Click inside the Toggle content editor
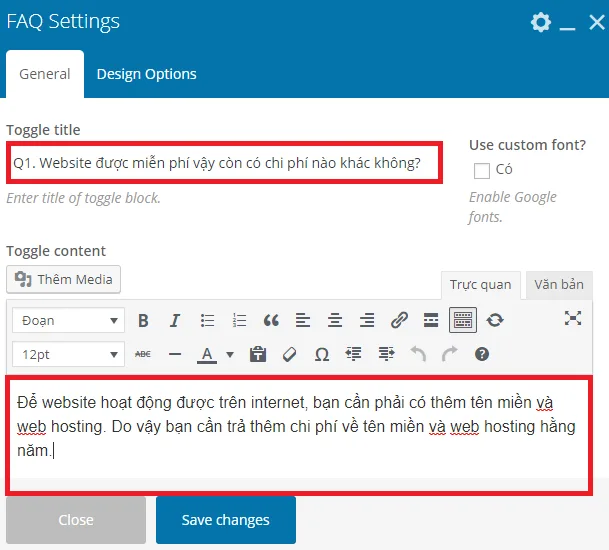Viewport: 609px width, 550px height. pos(299,435)
